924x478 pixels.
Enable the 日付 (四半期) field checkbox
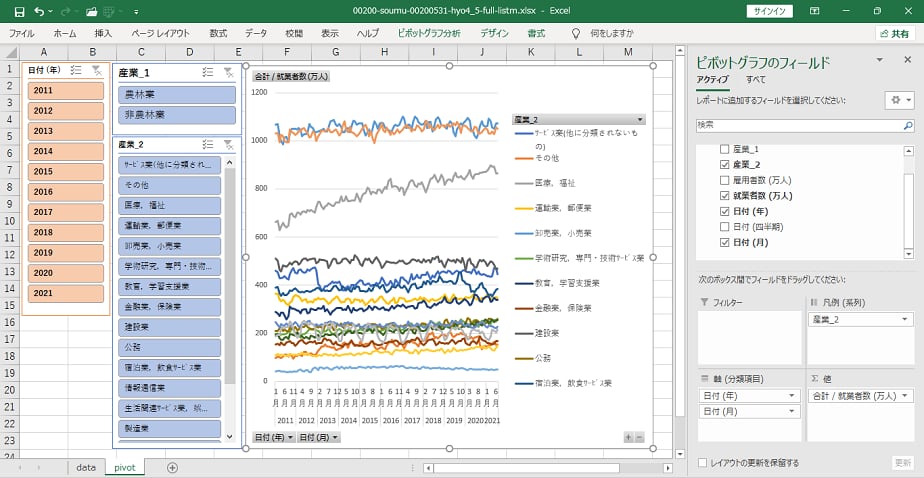coord(725,226)
